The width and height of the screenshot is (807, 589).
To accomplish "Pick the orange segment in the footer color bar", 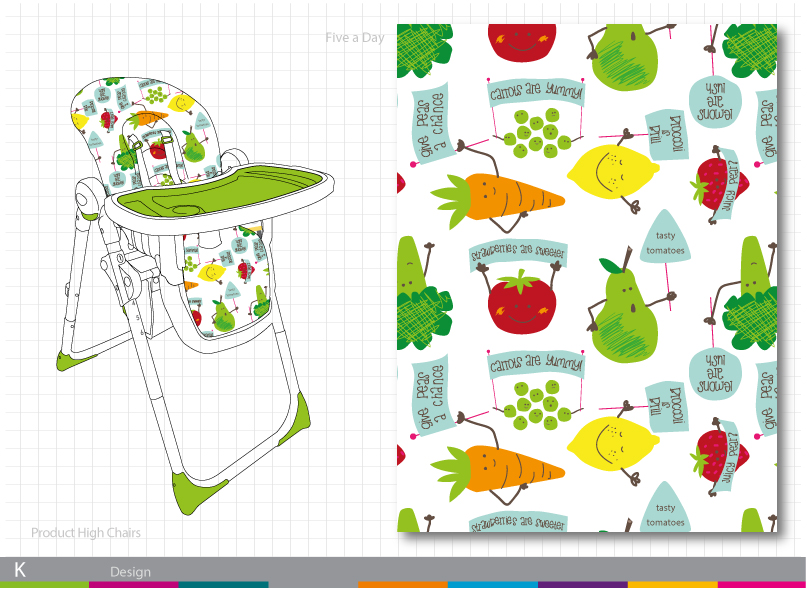I will tap(402, 584).
